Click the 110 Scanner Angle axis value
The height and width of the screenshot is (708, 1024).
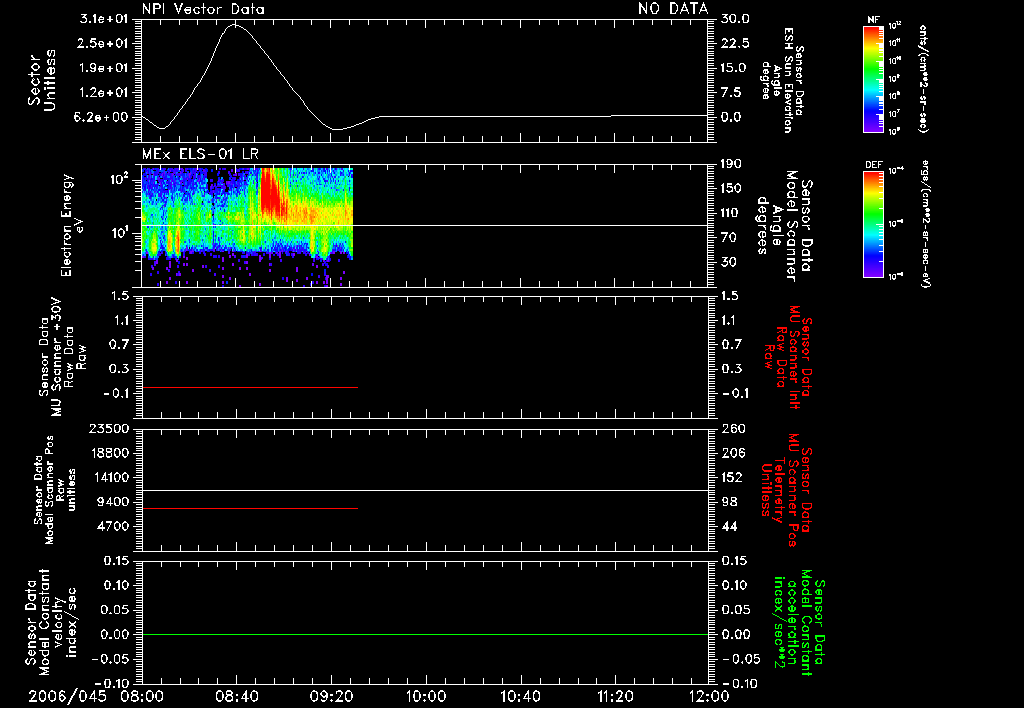coord(732,213)
